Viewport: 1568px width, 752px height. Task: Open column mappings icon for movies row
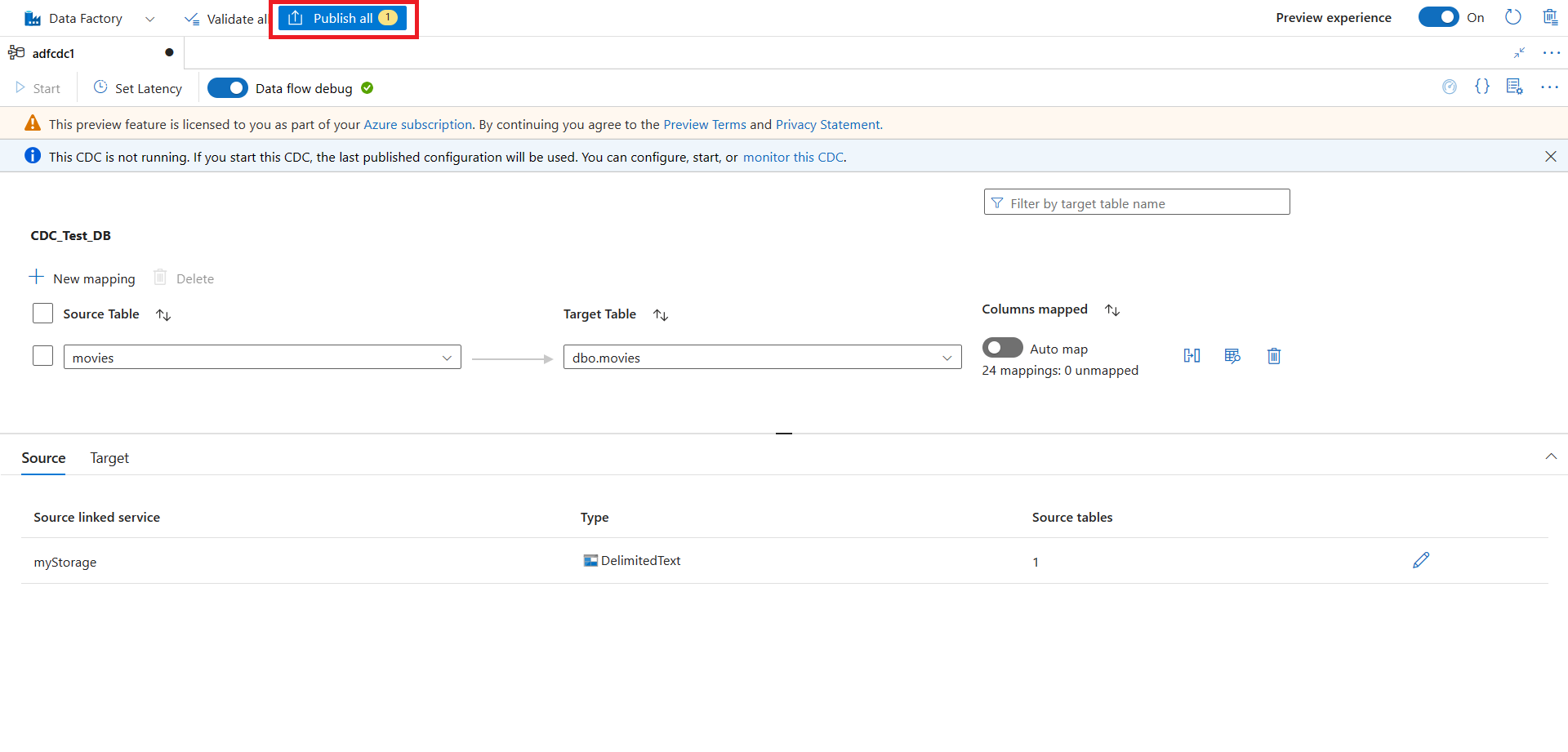coord(1192,355)
